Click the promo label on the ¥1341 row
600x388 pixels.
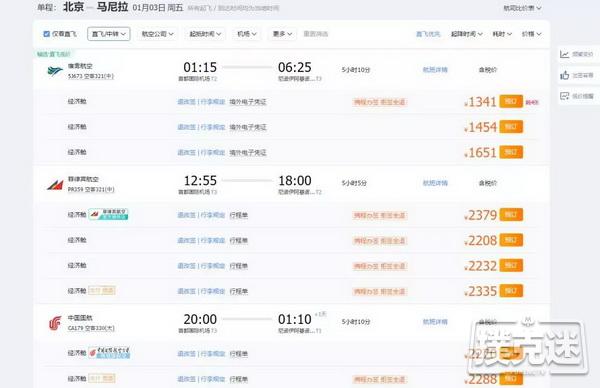click(379, 102)
